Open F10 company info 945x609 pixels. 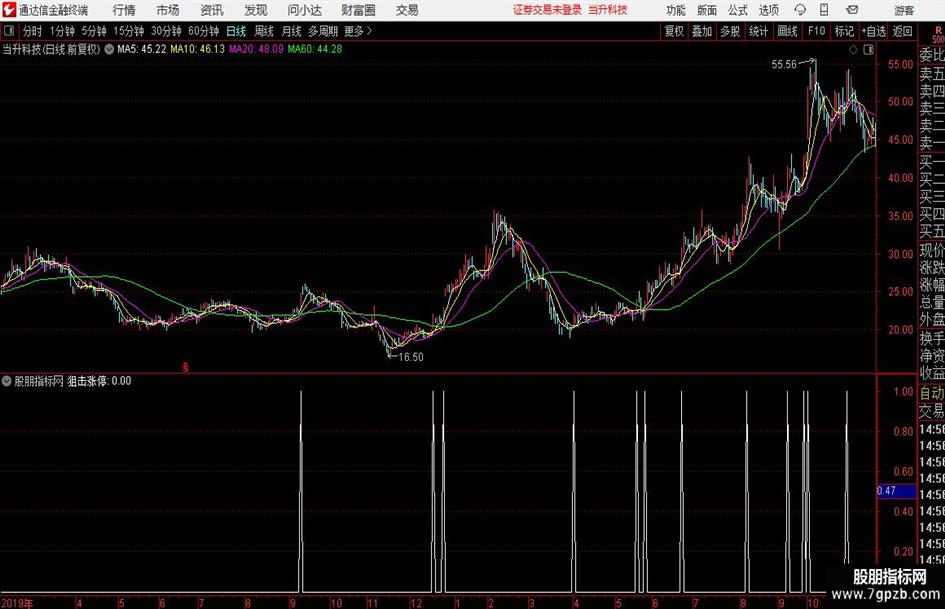(x=817, y=31)
